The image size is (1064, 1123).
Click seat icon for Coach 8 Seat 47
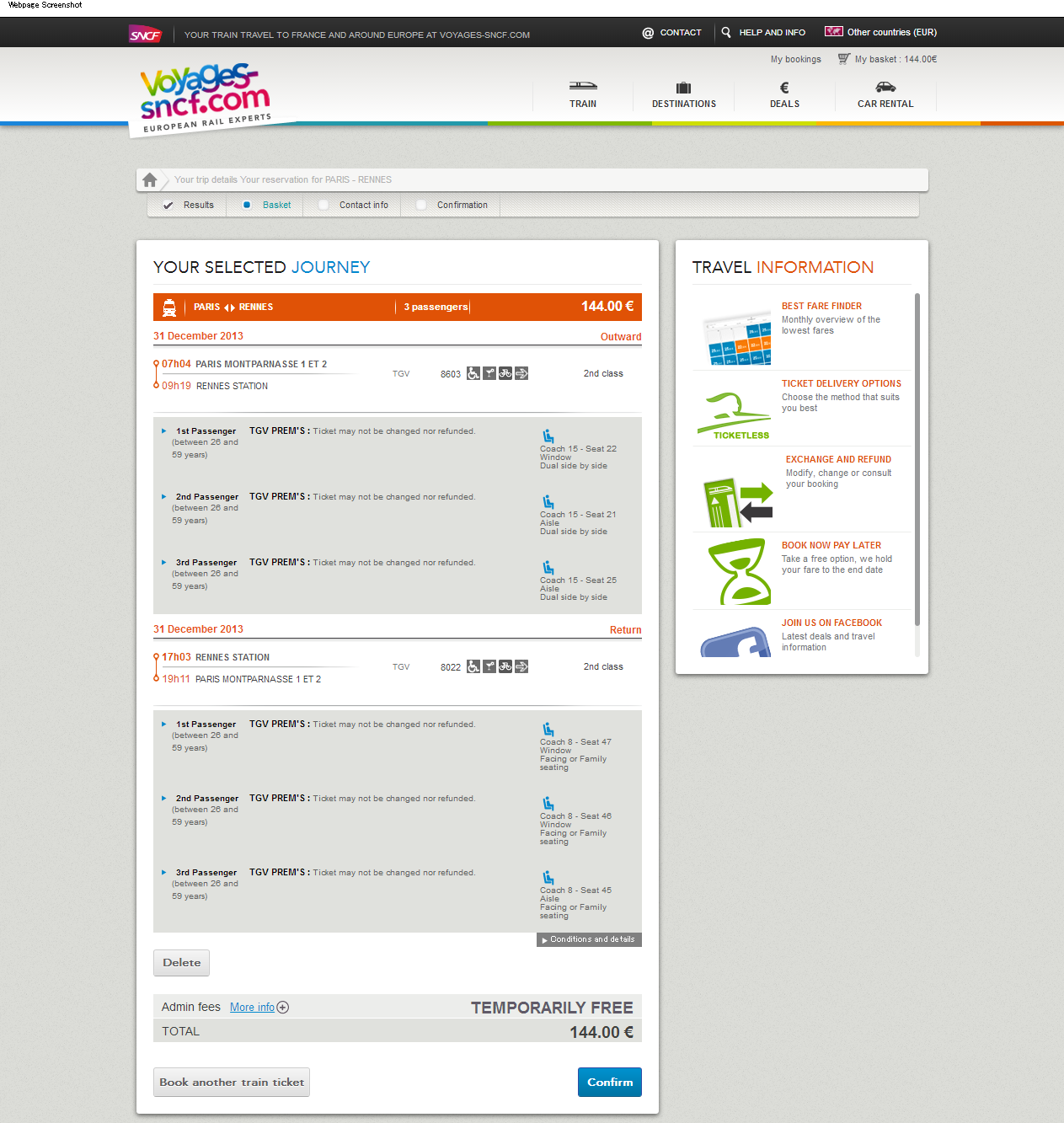click(548, 729)
